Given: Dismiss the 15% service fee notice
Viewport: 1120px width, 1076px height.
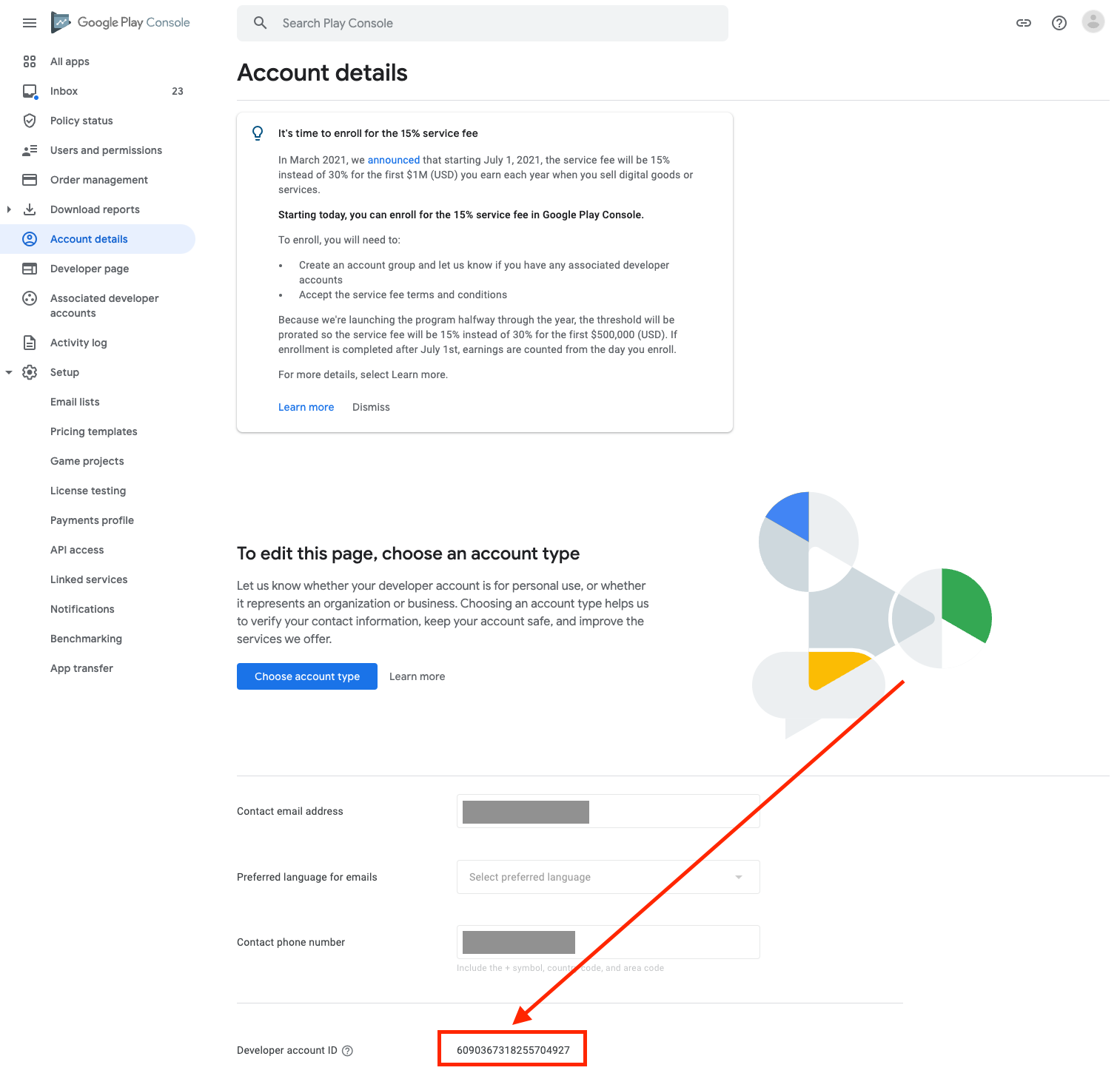Looking at the screenshot, I should (371, 407).
